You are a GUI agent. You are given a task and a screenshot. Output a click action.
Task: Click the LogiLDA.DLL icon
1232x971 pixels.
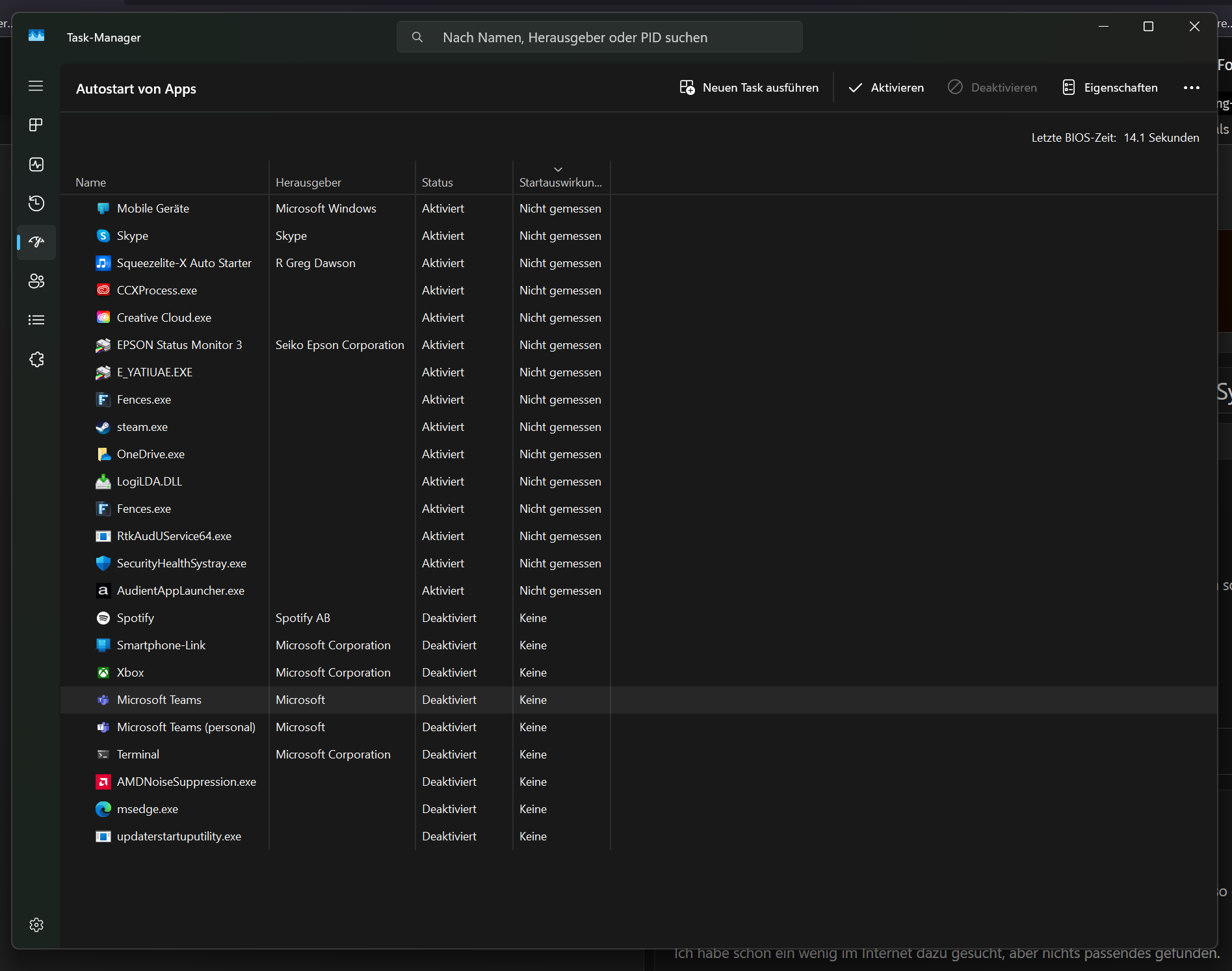[103, 481]
